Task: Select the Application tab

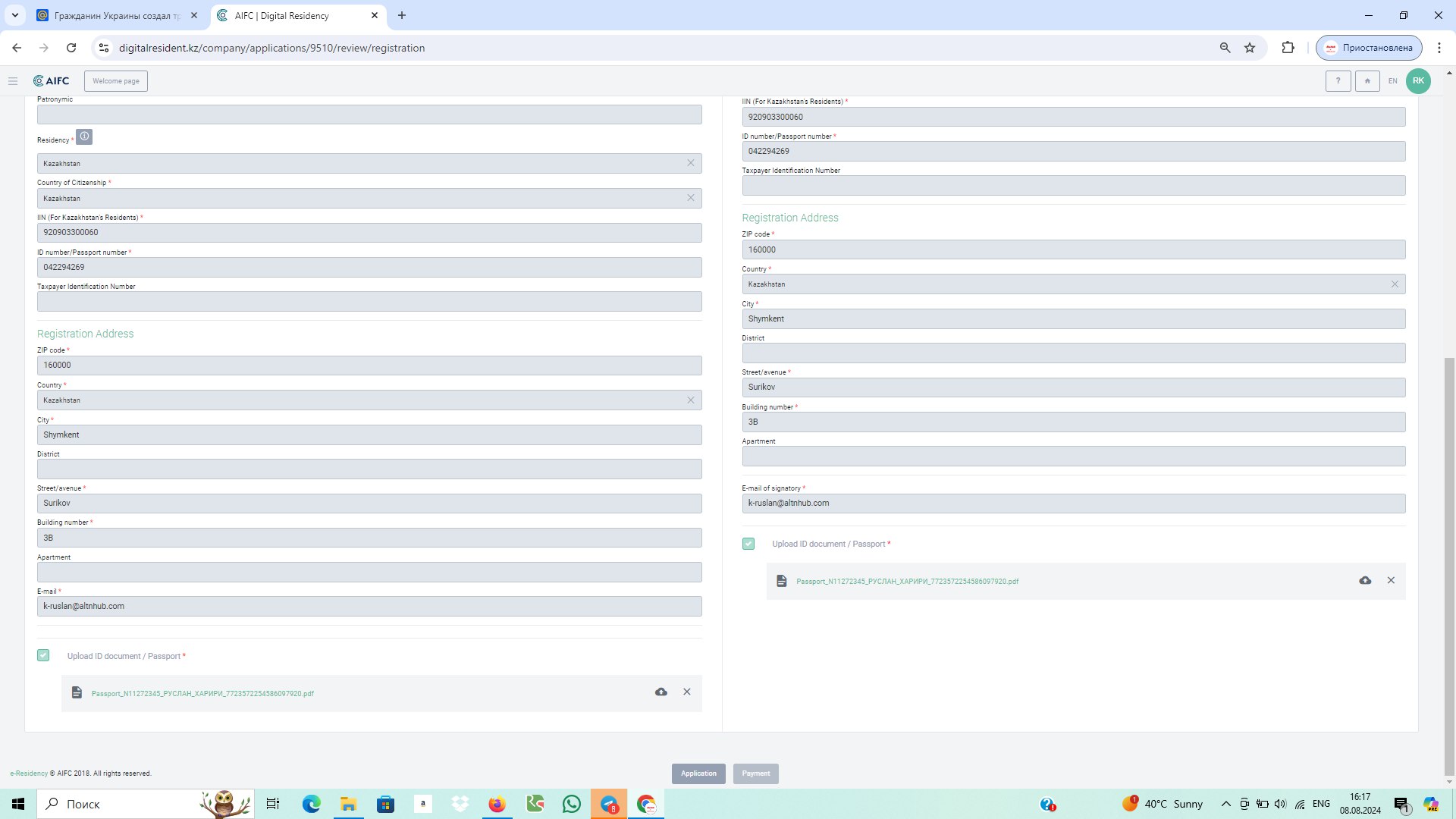Action: [x=698, y=773]
